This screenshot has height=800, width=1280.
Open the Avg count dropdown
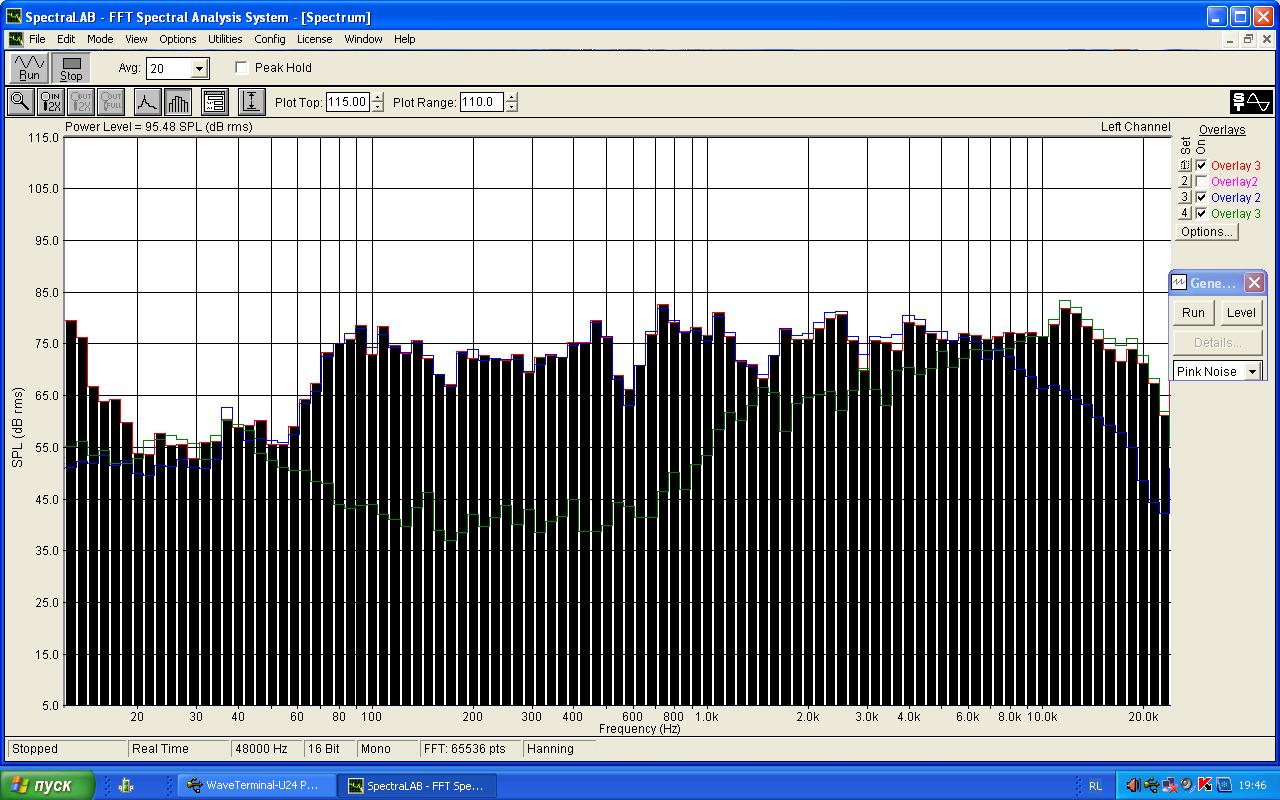pyautogui.click(x=199, y=69)
